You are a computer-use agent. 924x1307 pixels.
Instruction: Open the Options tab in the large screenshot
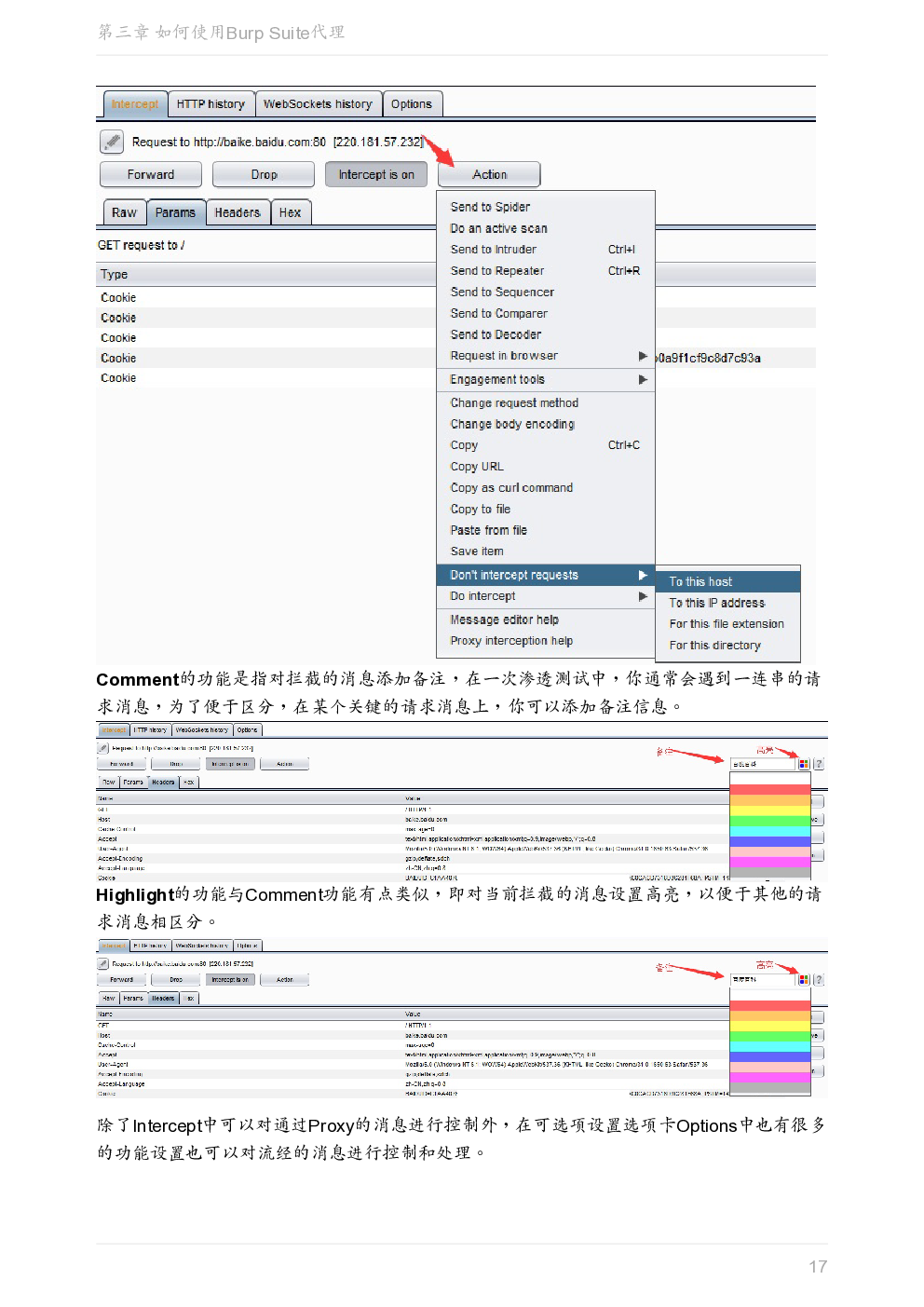pyautogui.click(x=412, y=104)
